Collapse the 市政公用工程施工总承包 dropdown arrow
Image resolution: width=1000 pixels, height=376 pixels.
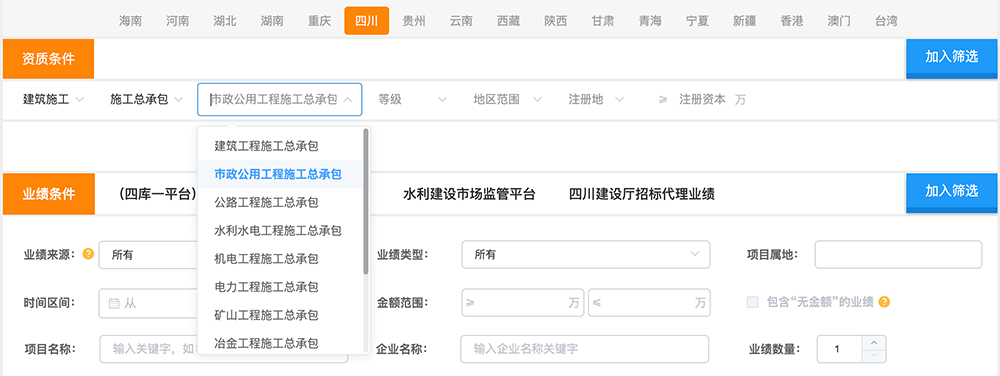point(348,99)
